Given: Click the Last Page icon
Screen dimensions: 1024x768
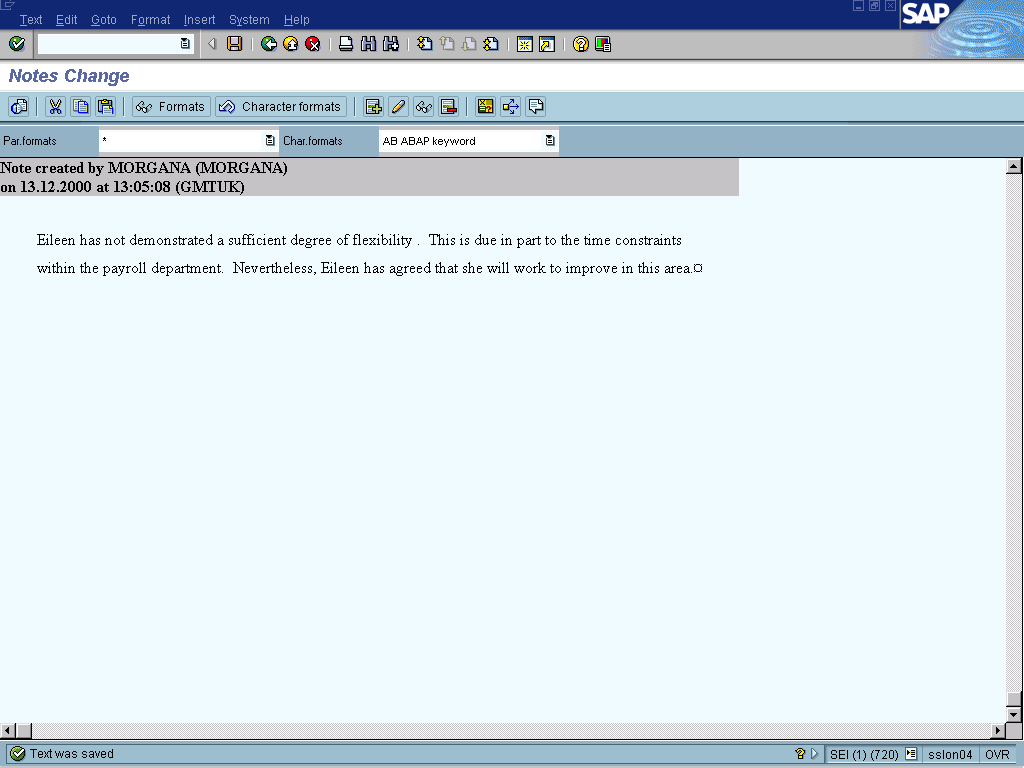Looking at the screenshot, I should (491, 44).
